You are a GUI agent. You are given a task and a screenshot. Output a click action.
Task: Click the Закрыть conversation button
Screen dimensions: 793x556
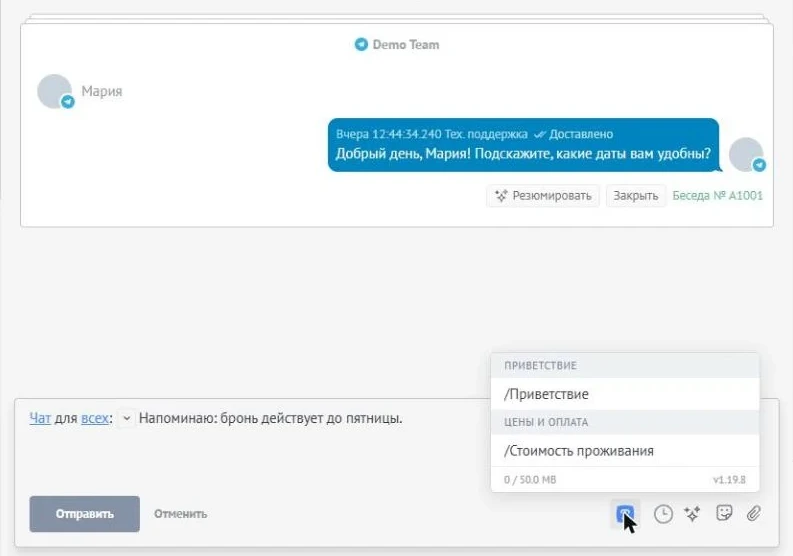[x=636, y=196]
